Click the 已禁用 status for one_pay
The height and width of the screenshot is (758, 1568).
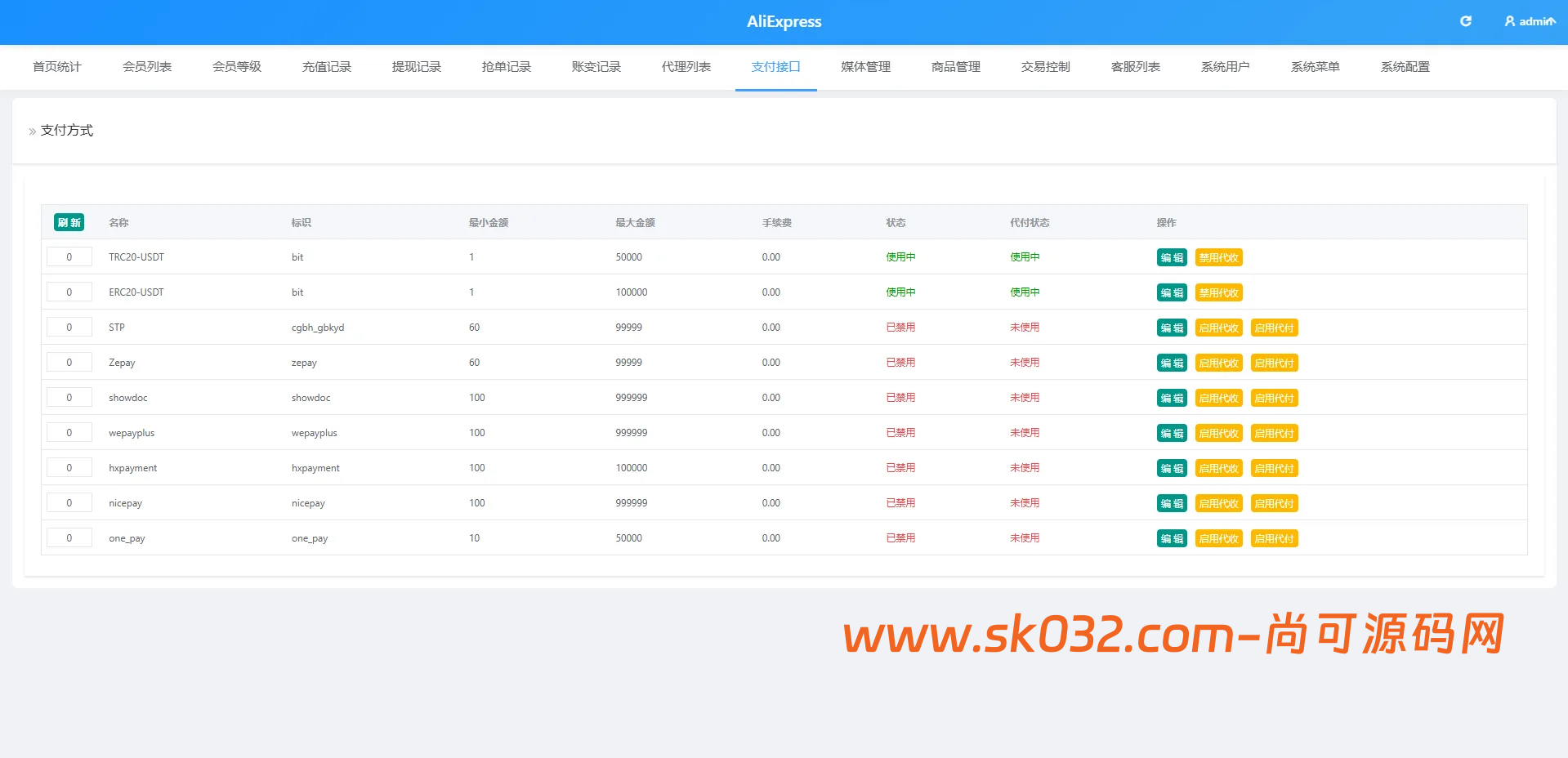(900, 537)
